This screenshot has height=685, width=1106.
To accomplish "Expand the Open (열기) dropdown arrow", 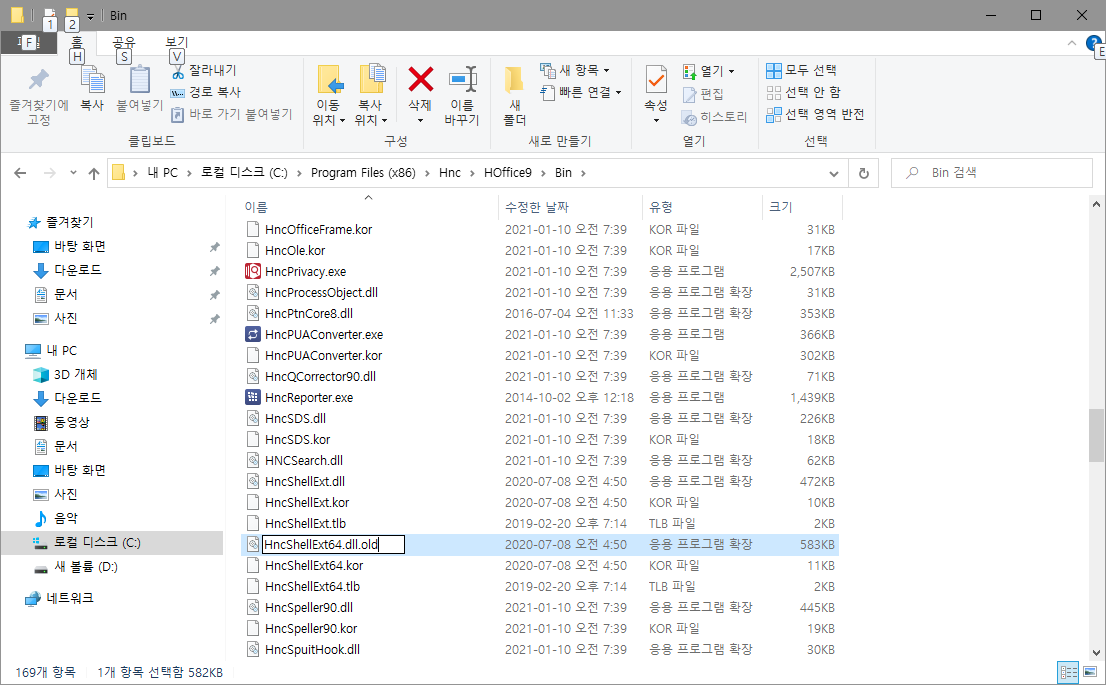I will (731, 71).
